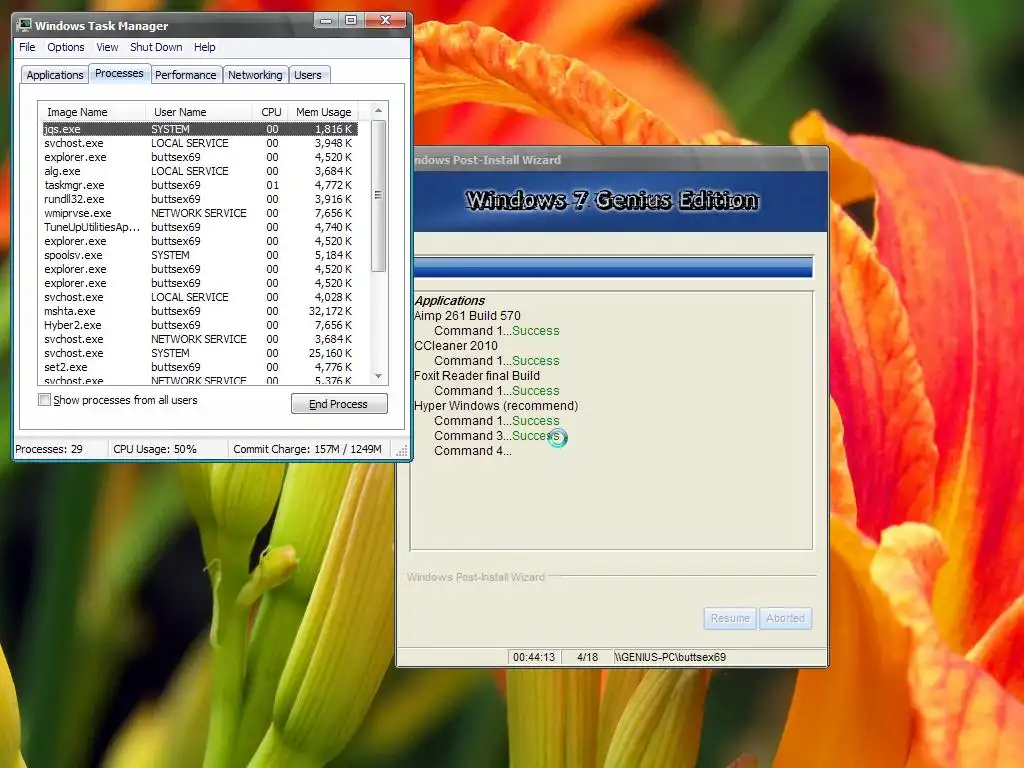Click Processes: 29 in the status bar
The width and height of the screenshot is (1024, 768).
(x=49, y=449)
